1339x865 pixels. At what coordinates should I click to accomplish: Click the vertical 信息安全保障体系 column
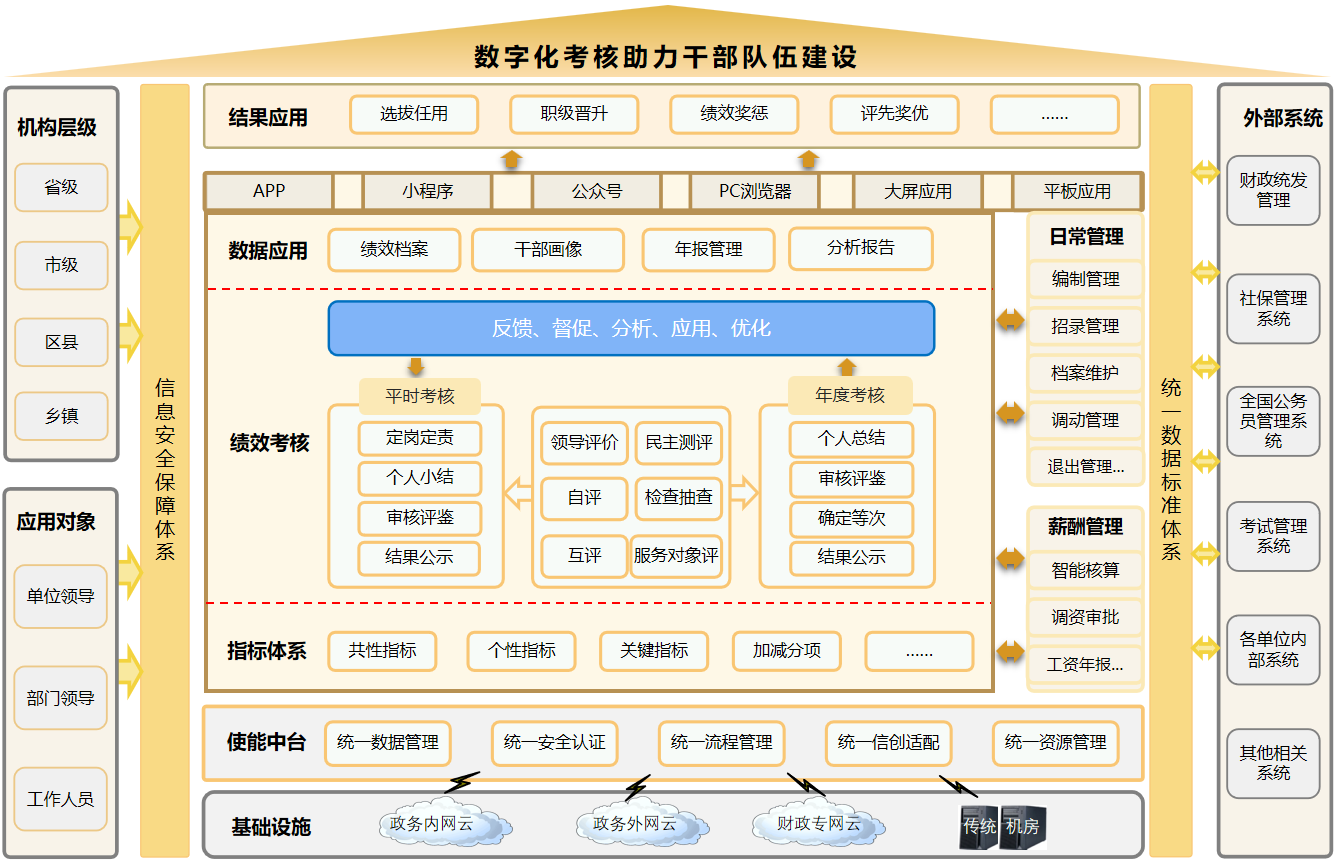point(165,470)
